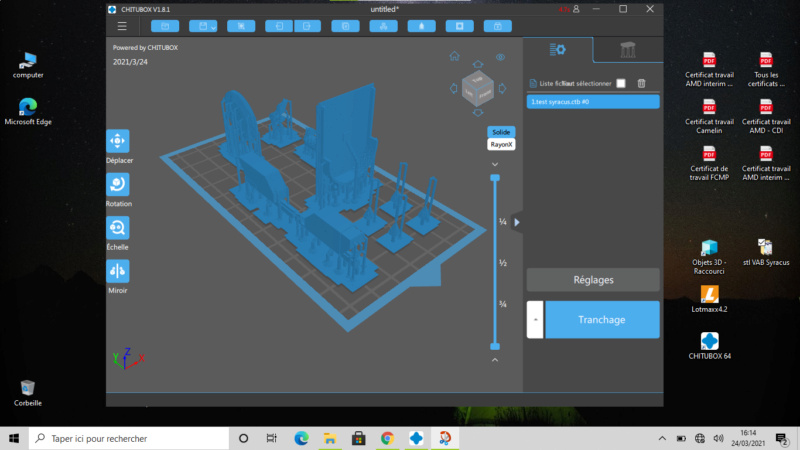This screenshot has width=800, height=450.
Task: Delete selected file with trash icon
Action: [x=641, y=83]
